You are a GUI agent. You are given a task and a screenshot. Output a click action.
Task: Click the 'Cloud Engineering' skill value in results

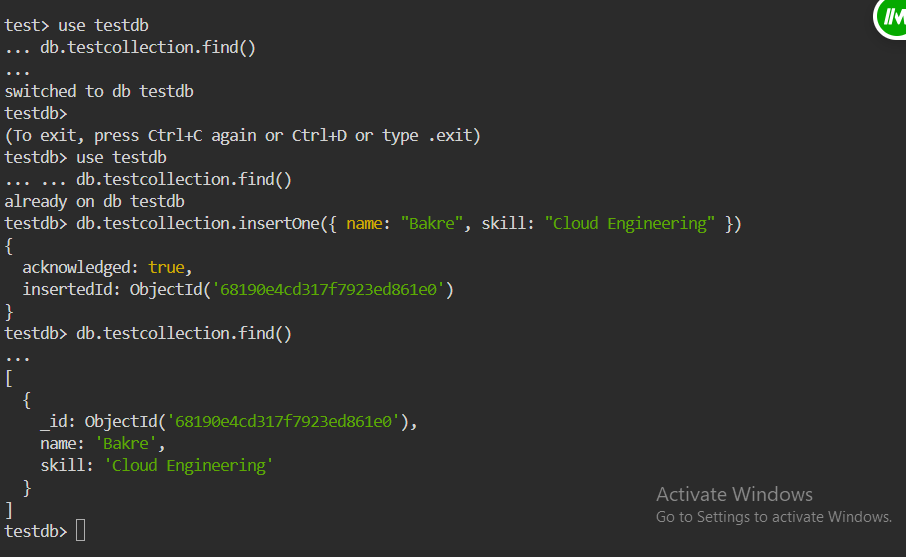tap(188, 465)
